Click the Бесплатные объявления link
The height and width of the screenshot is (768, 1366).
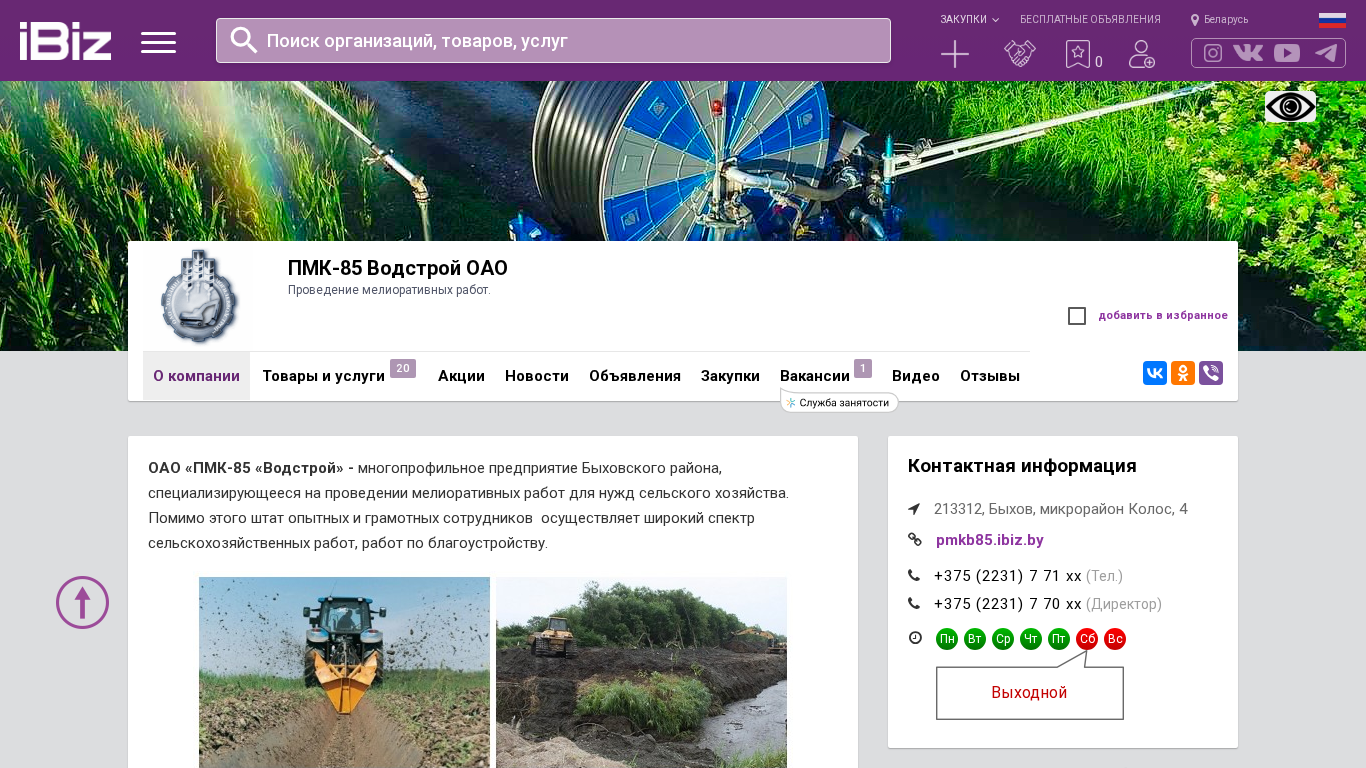tap(1090, 19)
